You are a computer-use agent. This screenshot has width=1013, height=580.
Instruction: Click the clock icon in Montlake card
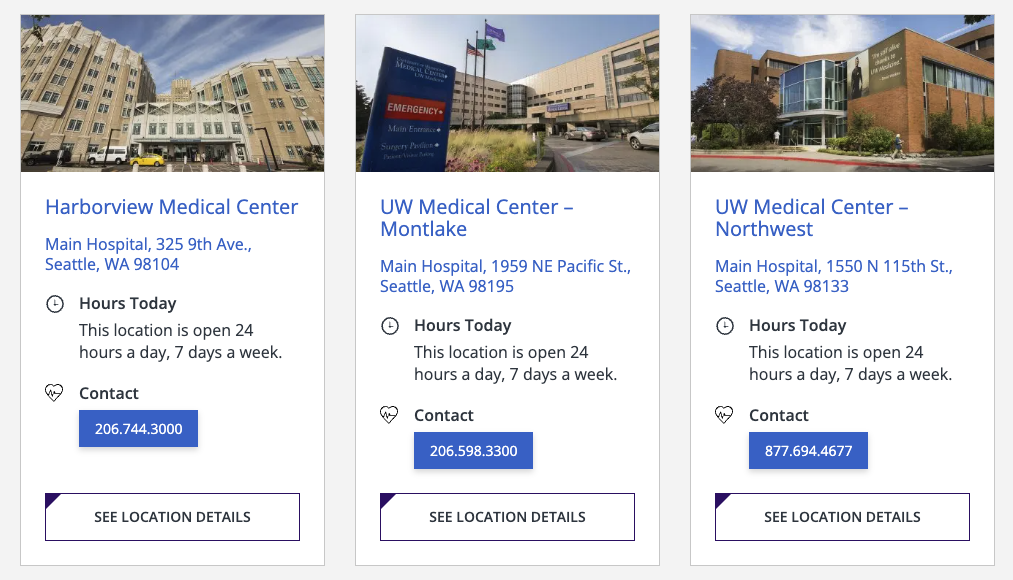pyautogui.click(x=390, y=326)
